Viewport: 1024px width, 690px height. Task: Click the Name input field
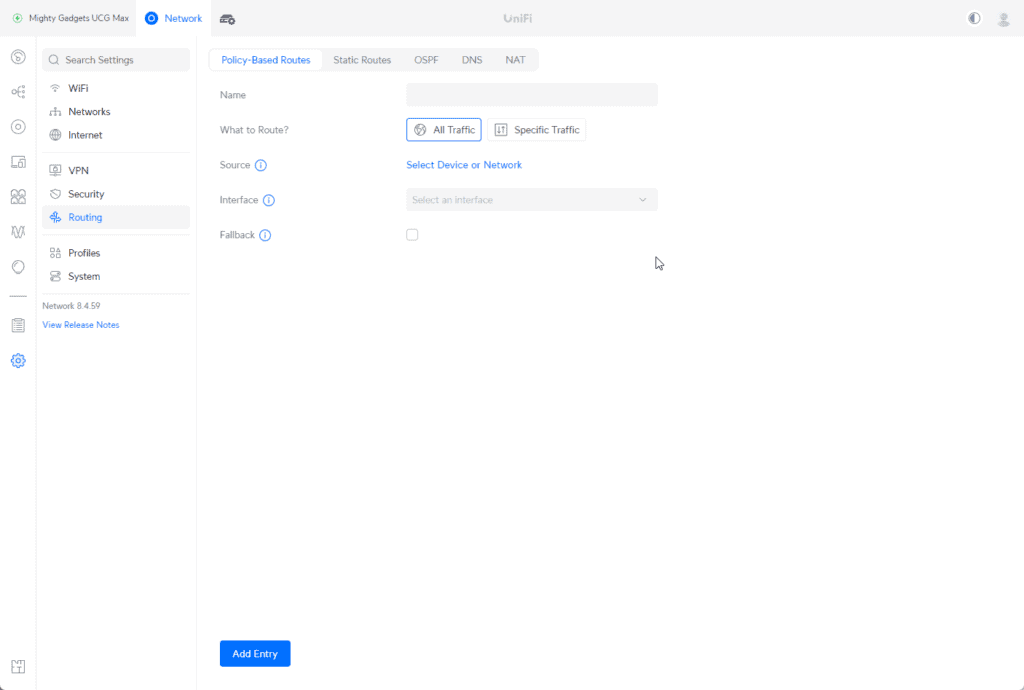[x=531, y=95]
